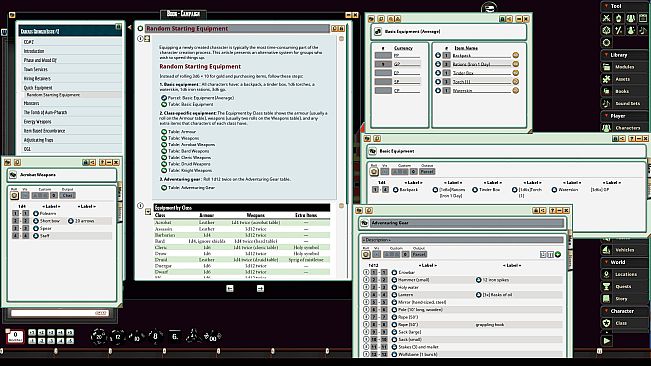Click the party sheet icon in Tool section
This screenshot has width=651, height=366.
631,18
